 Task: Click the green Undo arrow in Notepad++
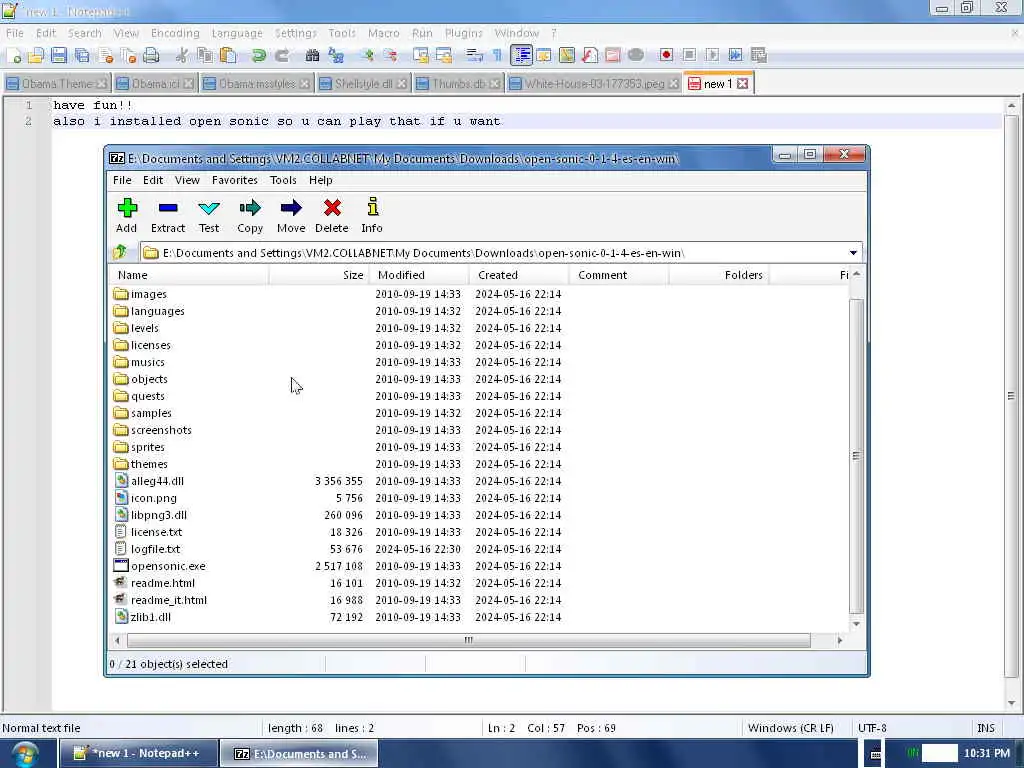tap(259, 56)
